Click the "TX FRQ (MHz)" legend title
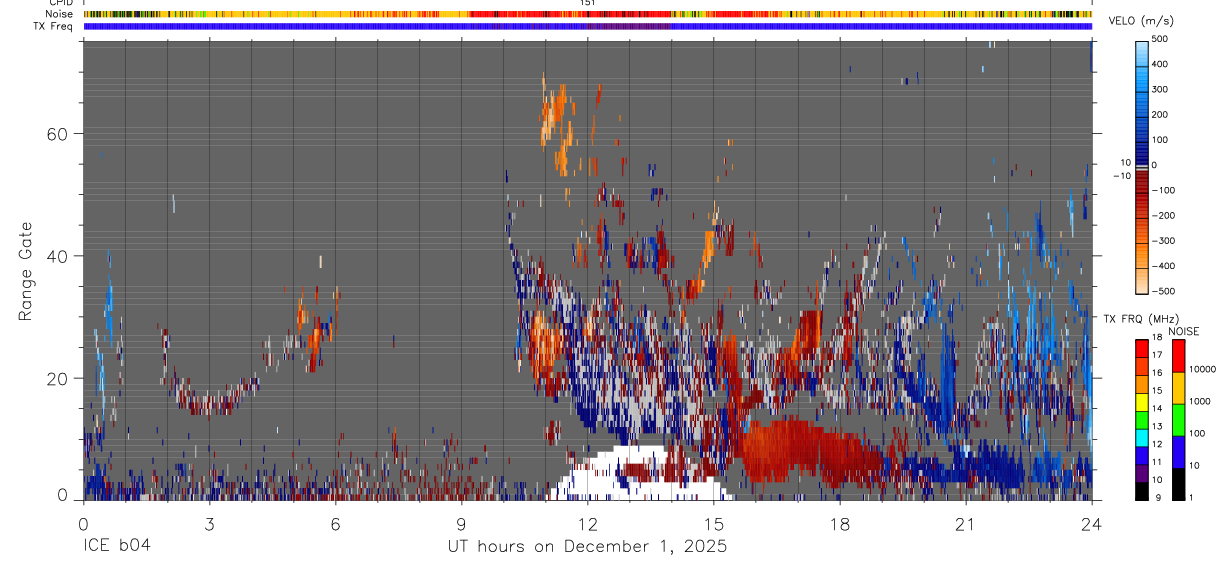 tap(1141, 318)
